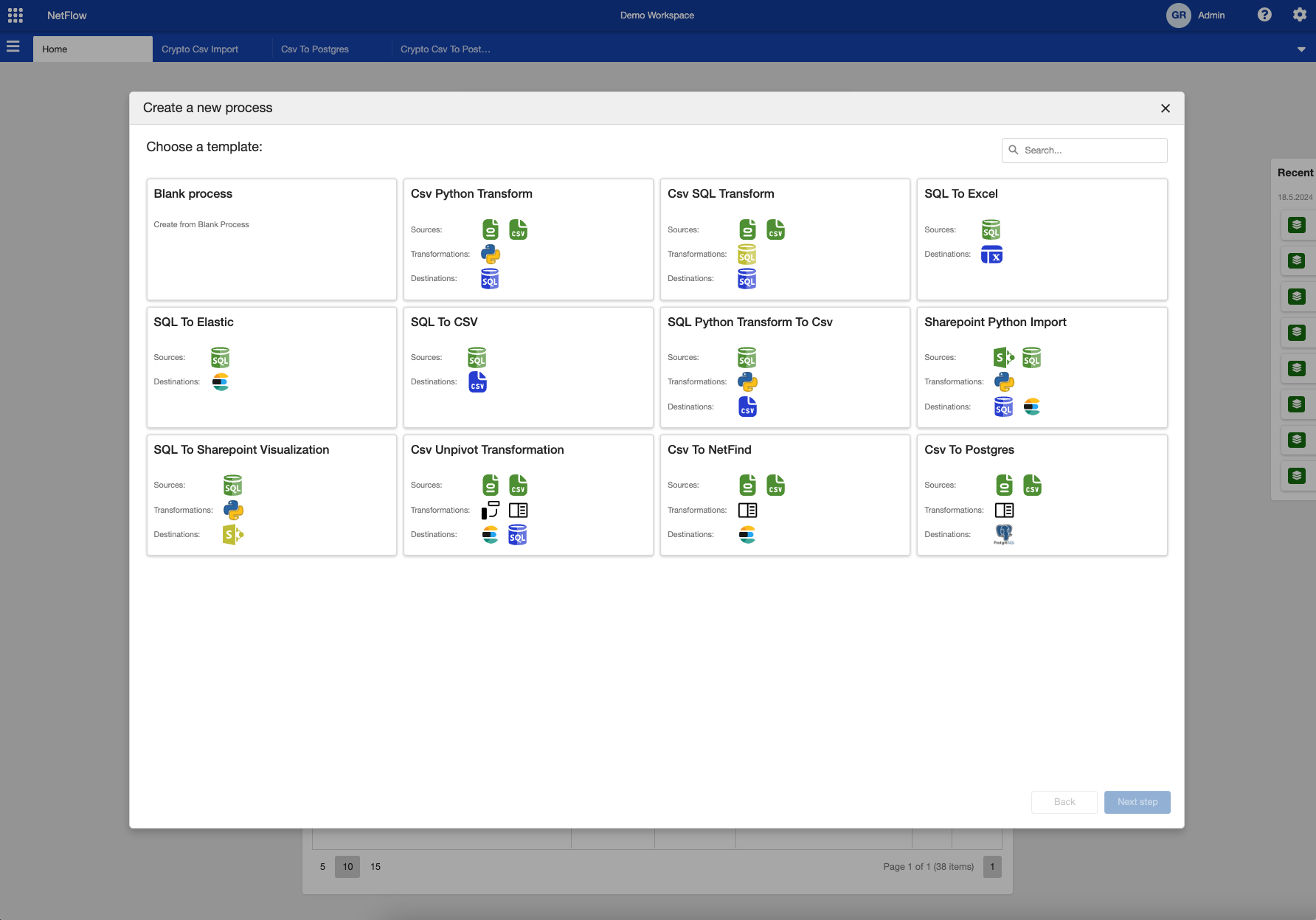Click the Back button
The height and width of the screenshot is (920, 1316).
coord(1064,802)
